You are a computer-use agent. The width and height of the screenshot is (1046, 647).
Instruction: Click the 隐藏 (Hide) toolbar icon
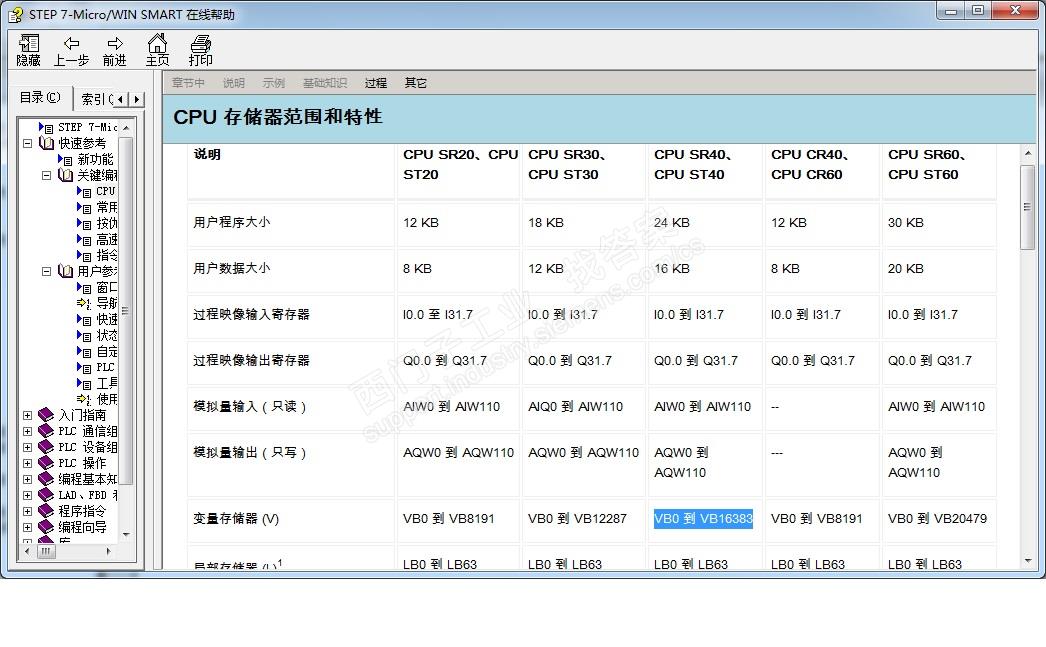pyautogui.click(x=29, y=50)
